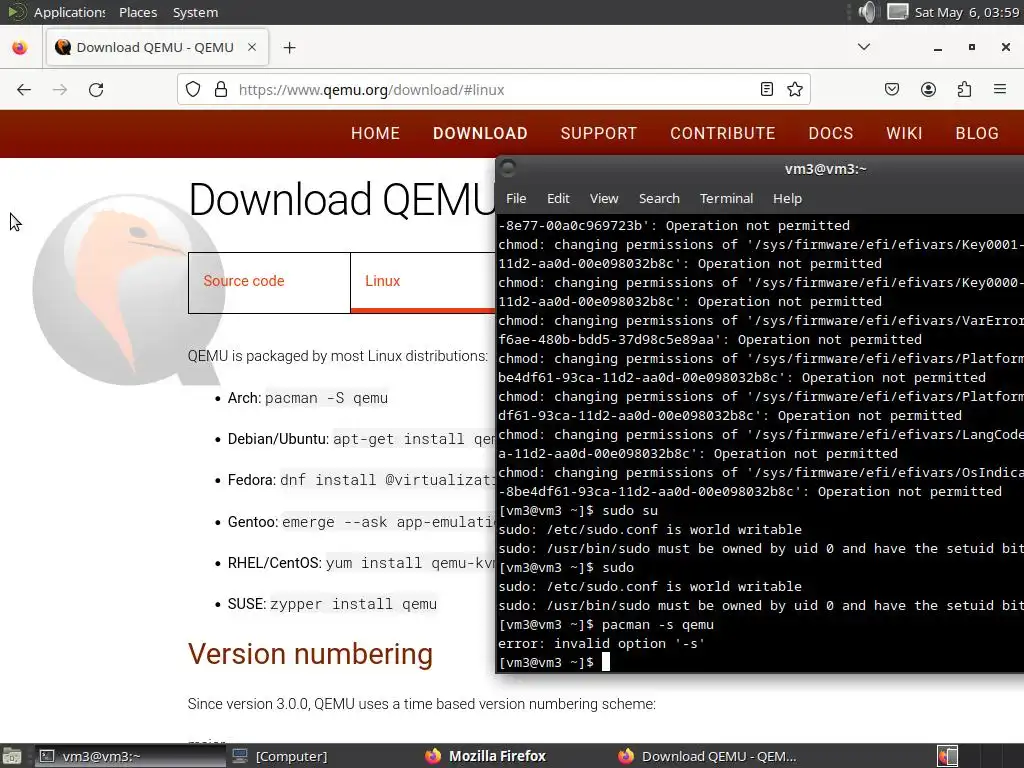This screenshot has height=768, width=1024.
Task: Click the 'Fedora:' list item label
Action: point(252,480)
